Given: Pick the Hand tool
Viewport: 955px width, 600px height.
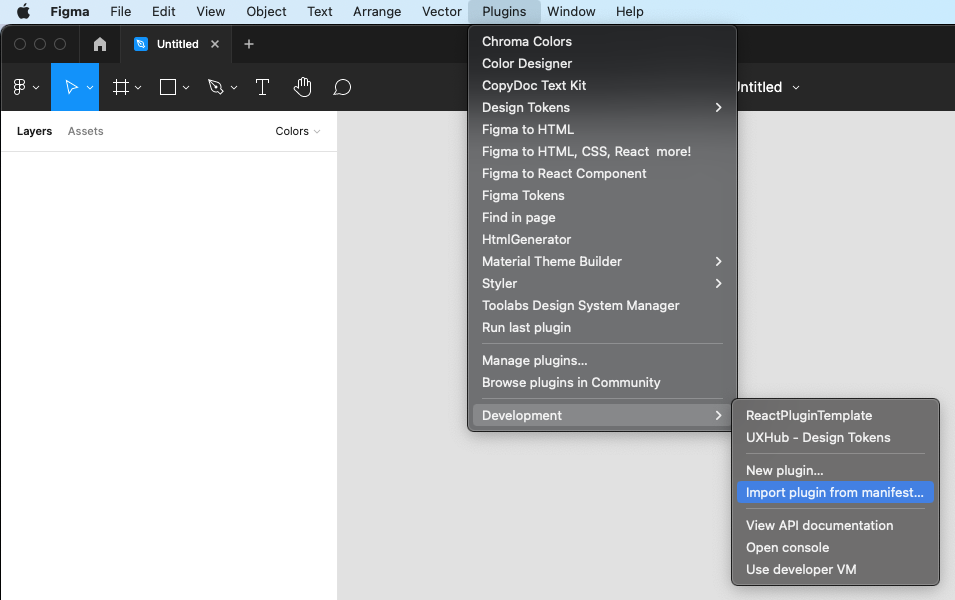Looking at the screenshot, I should point(302,87).
